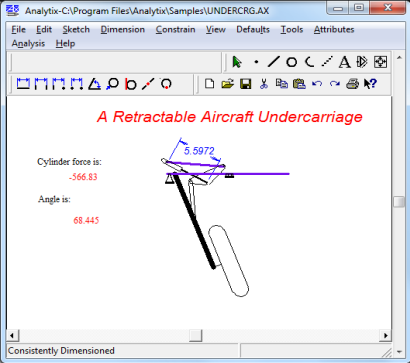This screenshot has width=410, height=363.
Task: Select the radius dimension tool with blue arrow
Action: coord(112,84)
